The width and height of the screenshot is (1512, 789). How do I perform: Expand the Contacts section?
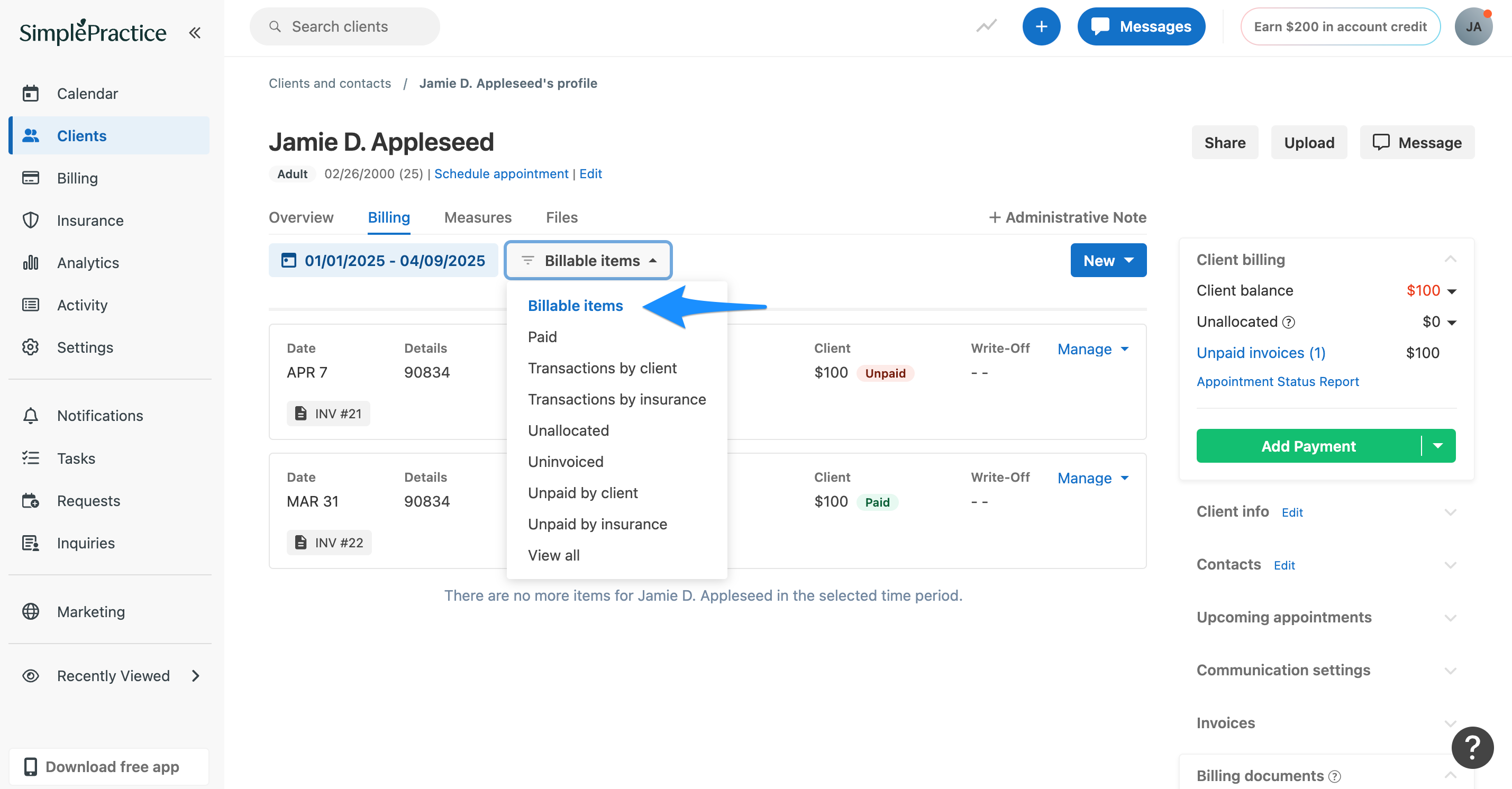[x=1450, y=565]
